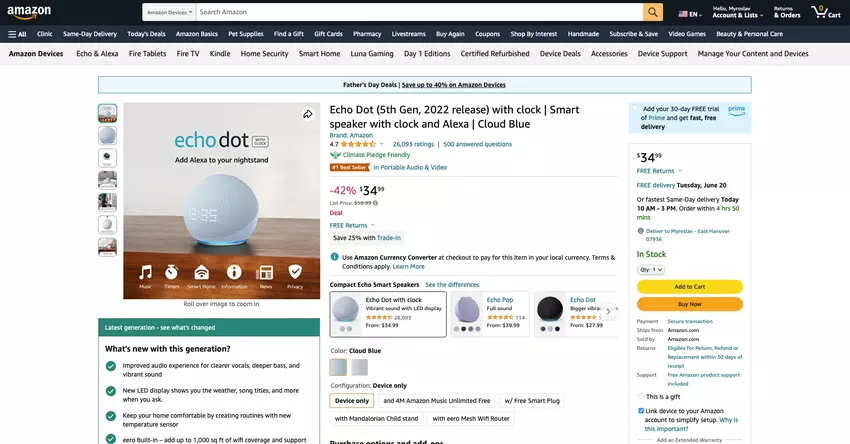Click the Music note icon on the product image
Screen dimensions: 850x444
146,272
